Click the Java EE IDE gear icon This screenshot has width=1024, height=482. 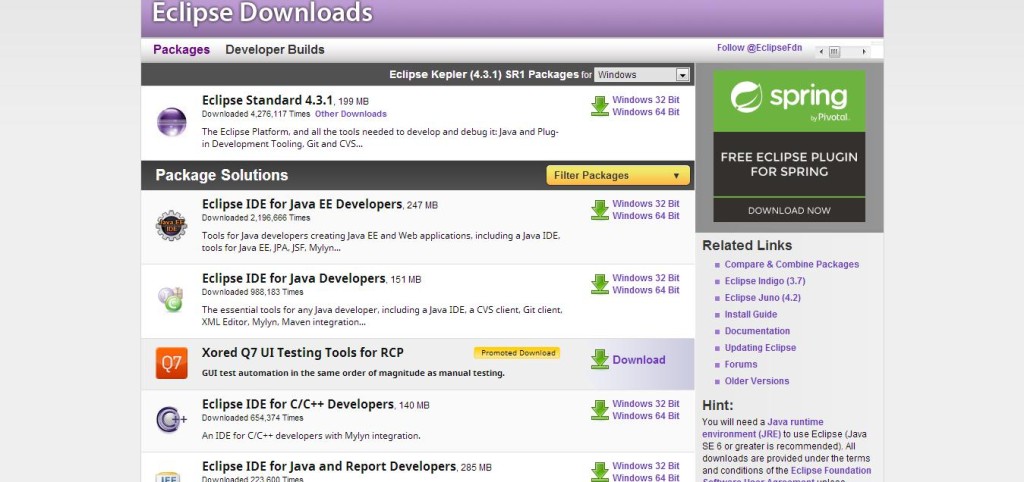(x=171, y=225)
